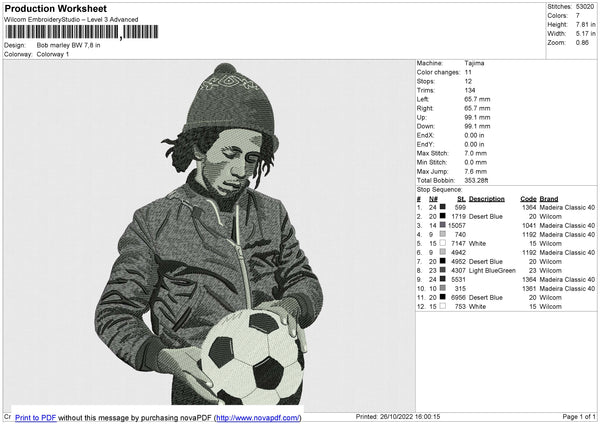Click the Stitches value 53020
This screenshot has height=424, width=600.
pyautogui.click(x=585, y=7)
